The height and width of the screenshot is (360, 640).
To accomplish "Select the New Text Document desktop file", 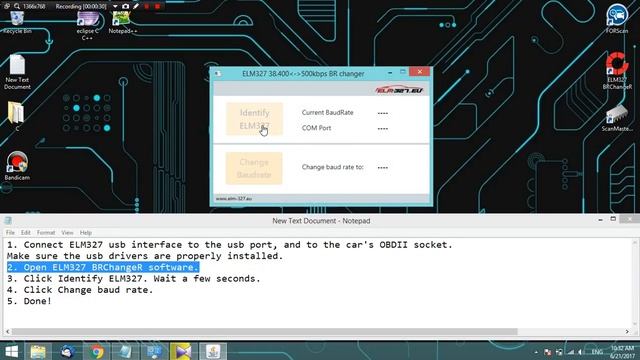I will click(x=17, y=72).
